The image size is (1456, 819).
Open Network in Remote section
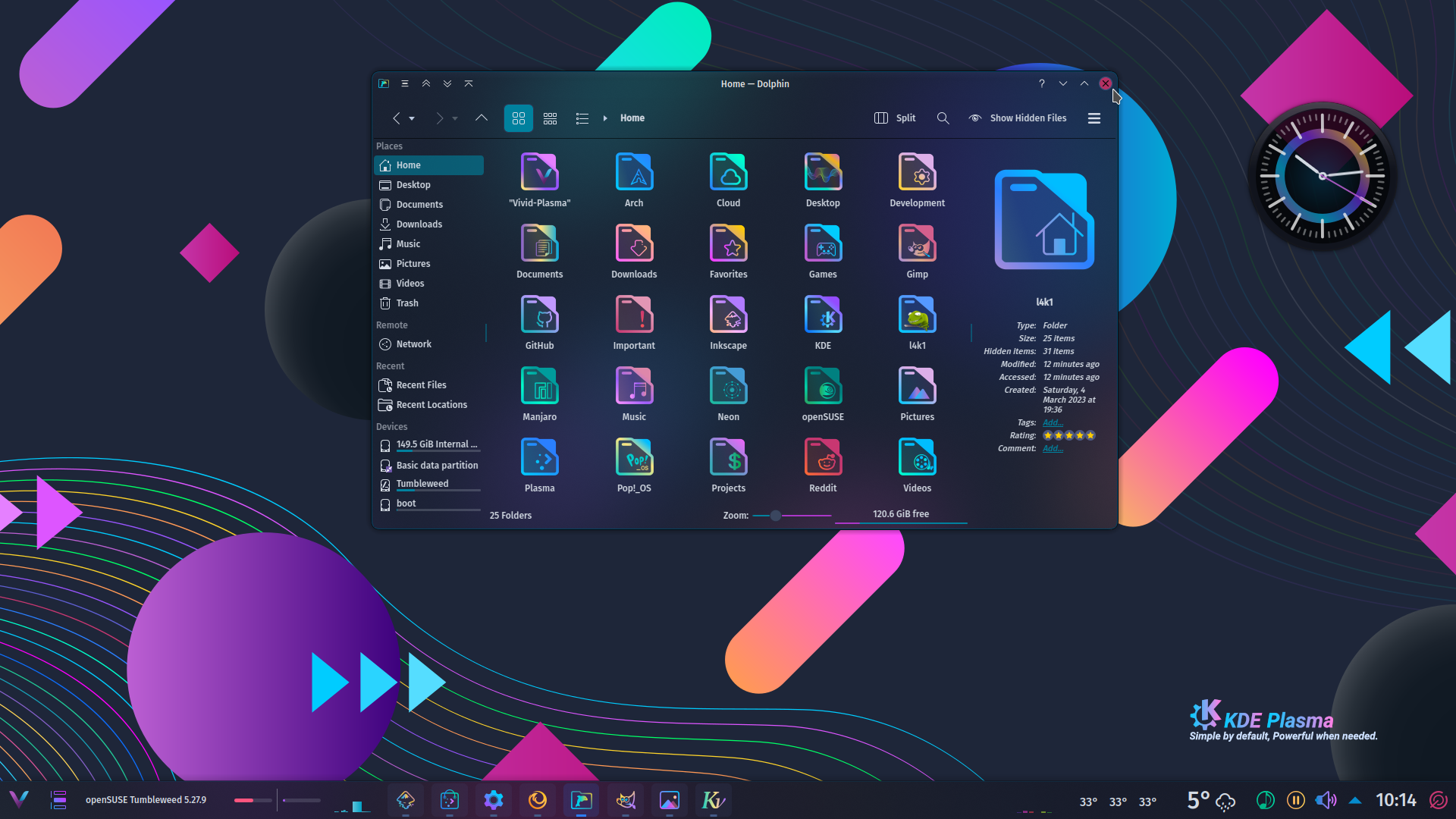pos(429,344)
